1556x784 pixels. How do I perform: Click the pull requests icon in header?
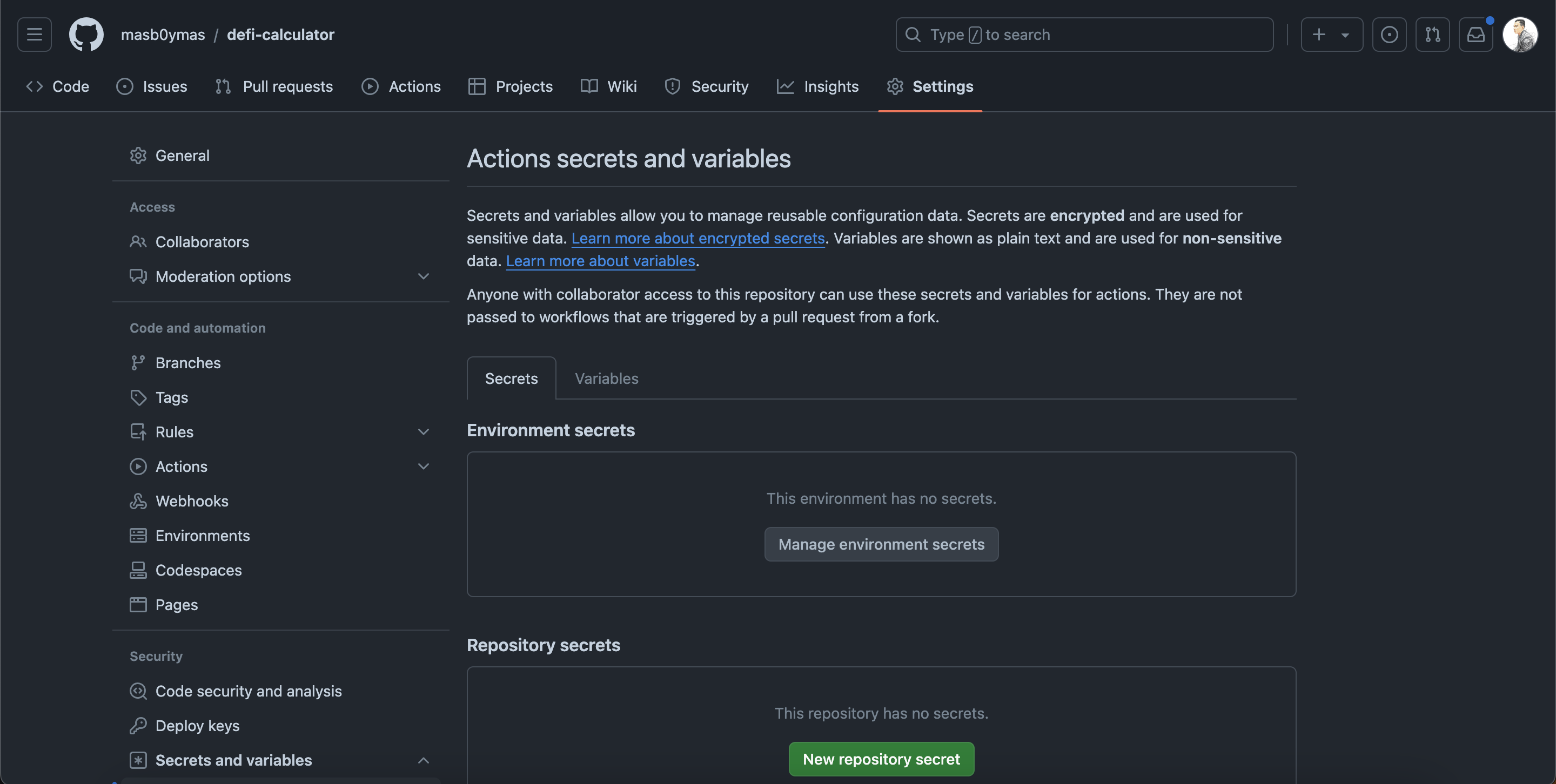coord(1432,35)
